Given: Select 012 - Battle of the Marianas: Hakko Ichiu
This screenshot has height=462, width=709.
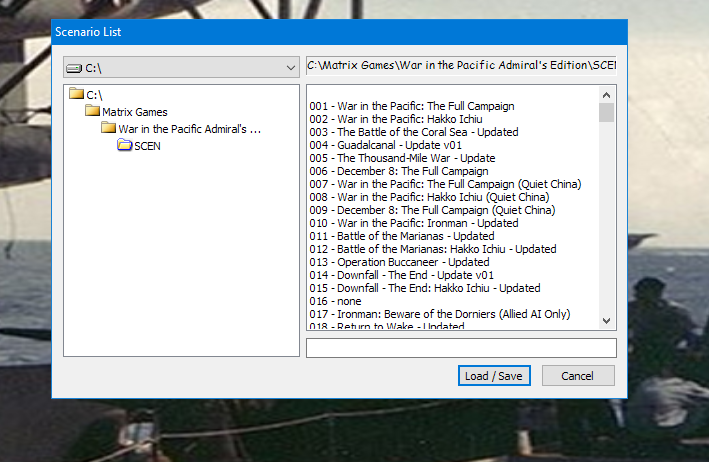Looking at the screenshot, I should [433, 250].
